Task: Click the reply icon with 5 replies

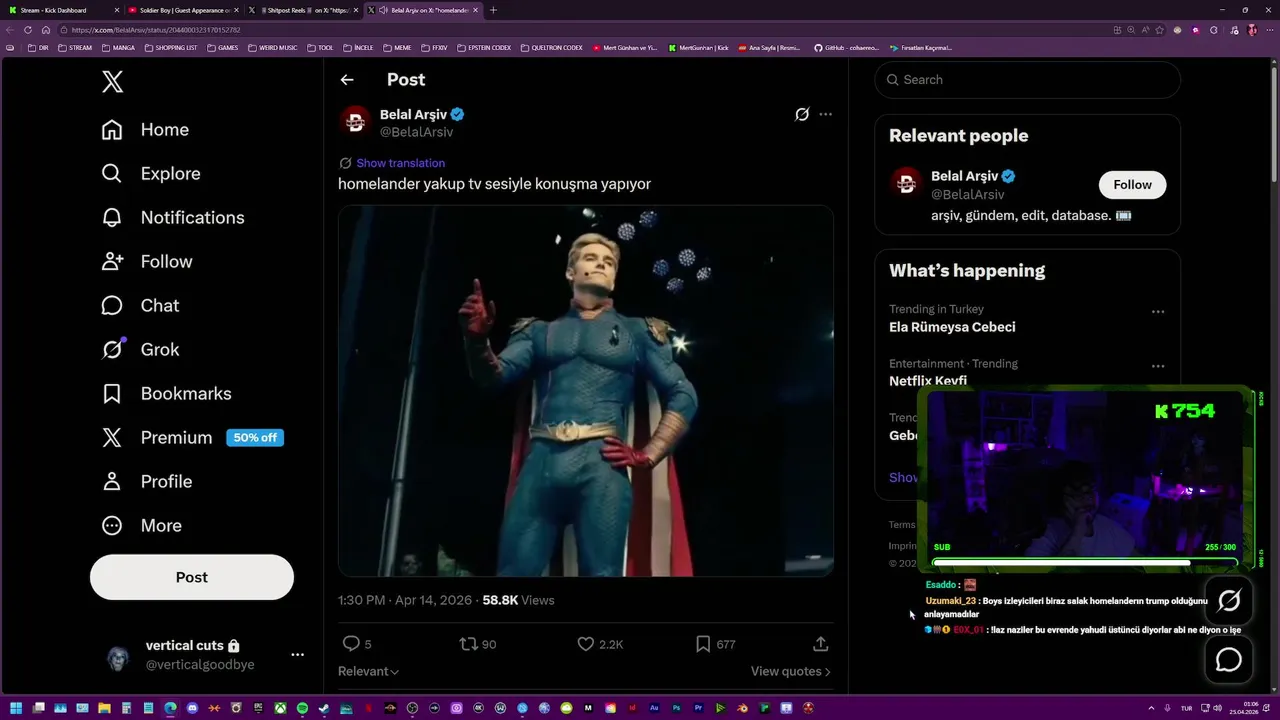Action: (x=351, y=644)
